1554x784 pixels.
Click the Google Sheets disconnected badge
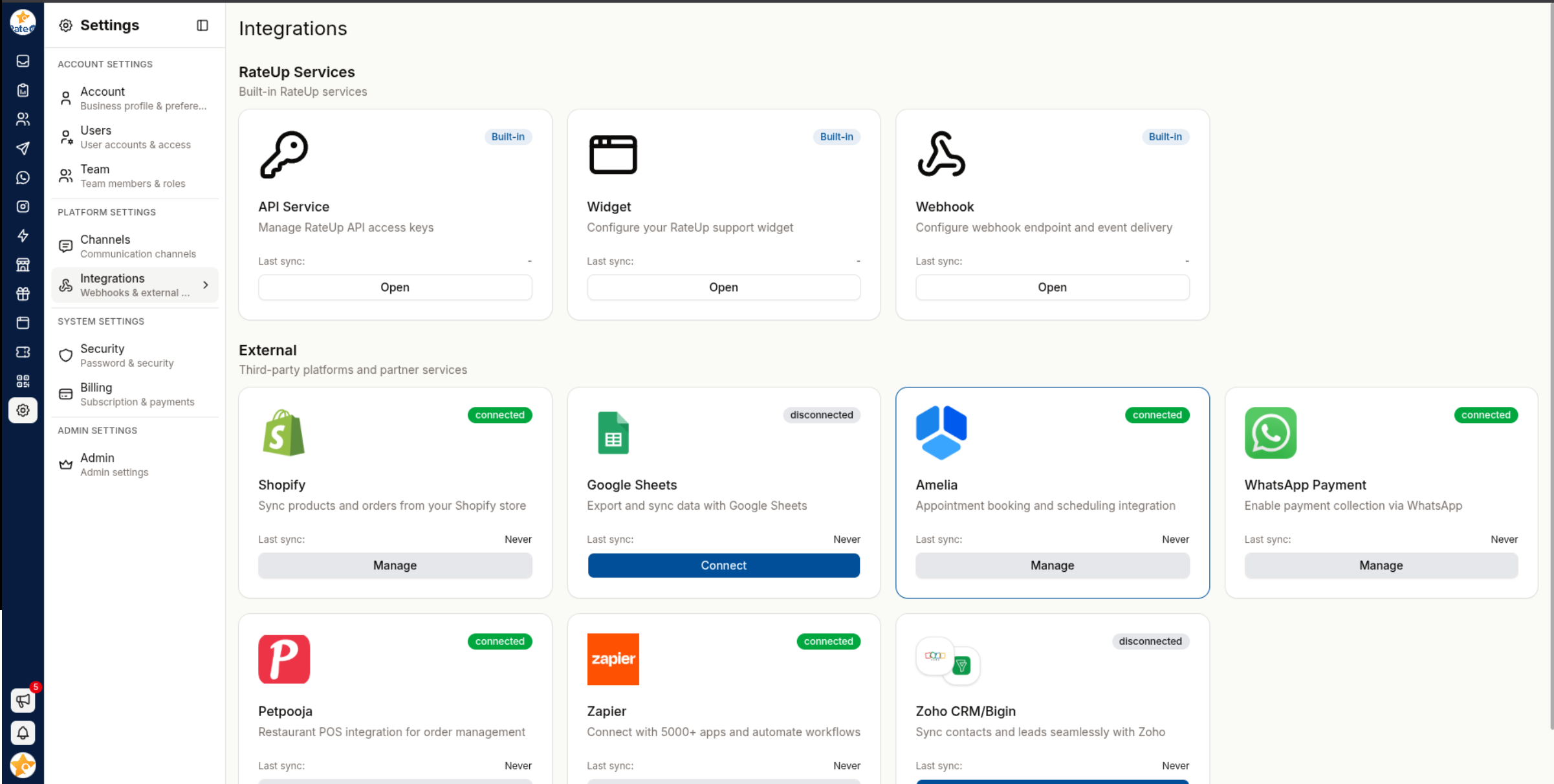821,415
